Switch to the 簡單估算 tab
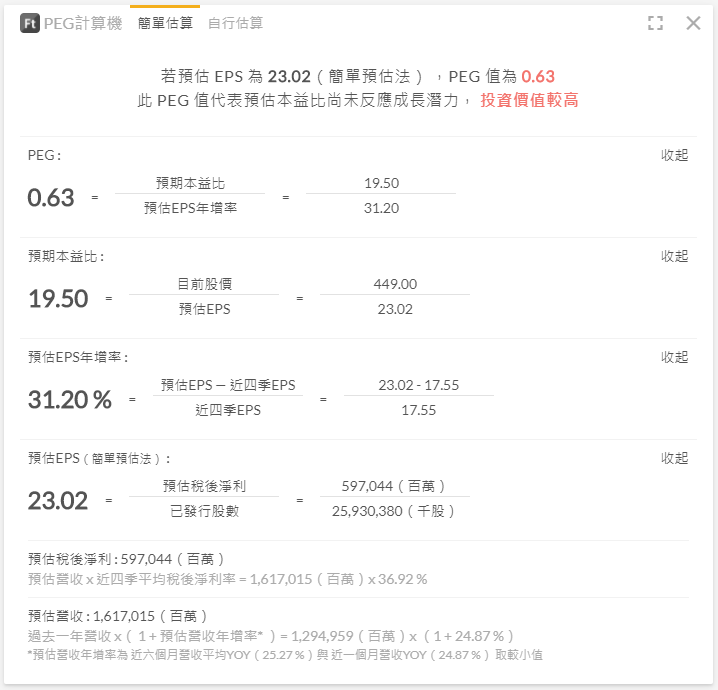Image resolution: width=718 pixels, height=690 pixels. (x=165, y=23)
